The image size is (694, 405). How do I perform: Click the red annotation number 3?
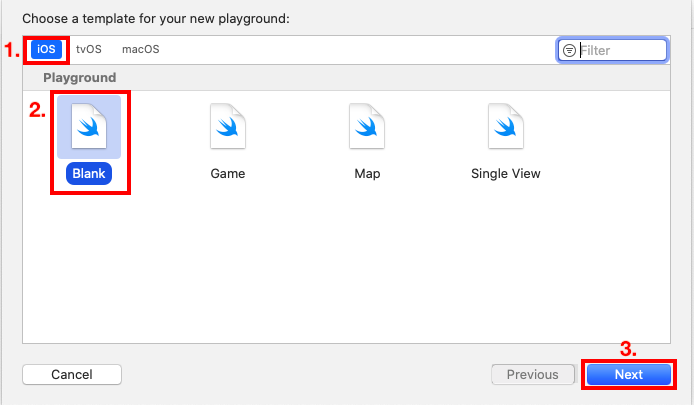click(x=628, y=349)
